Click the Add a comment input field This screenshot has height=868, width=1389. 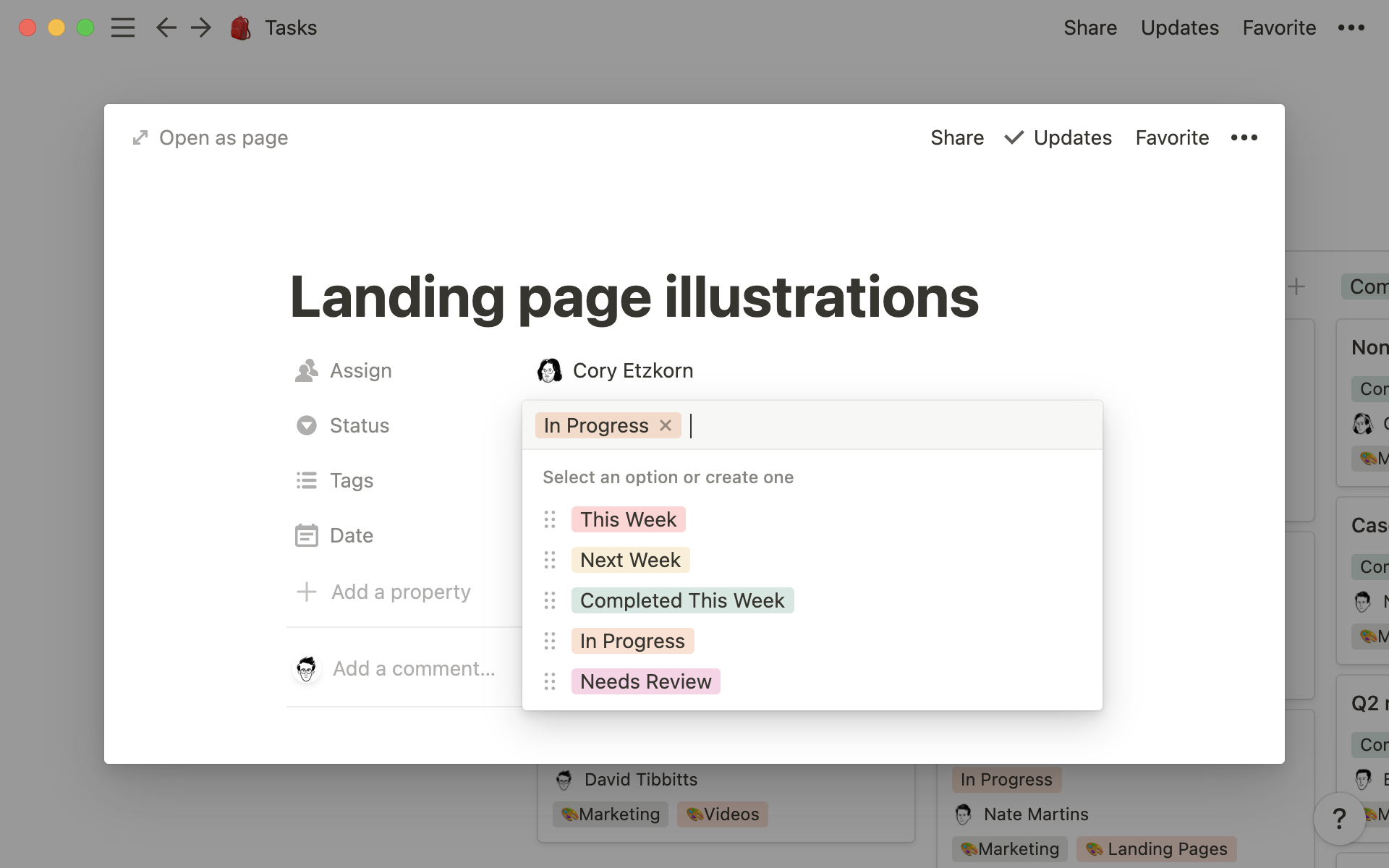pyautogui.click(x=414, y=668)
